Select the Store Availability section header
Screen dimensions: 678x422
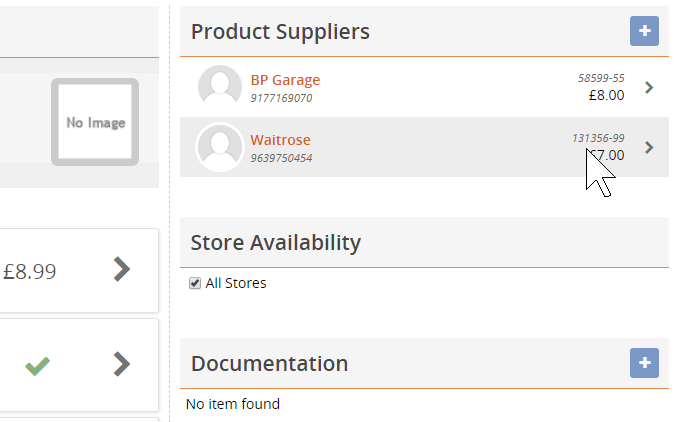pyautogui.click(x=276, y=242)
